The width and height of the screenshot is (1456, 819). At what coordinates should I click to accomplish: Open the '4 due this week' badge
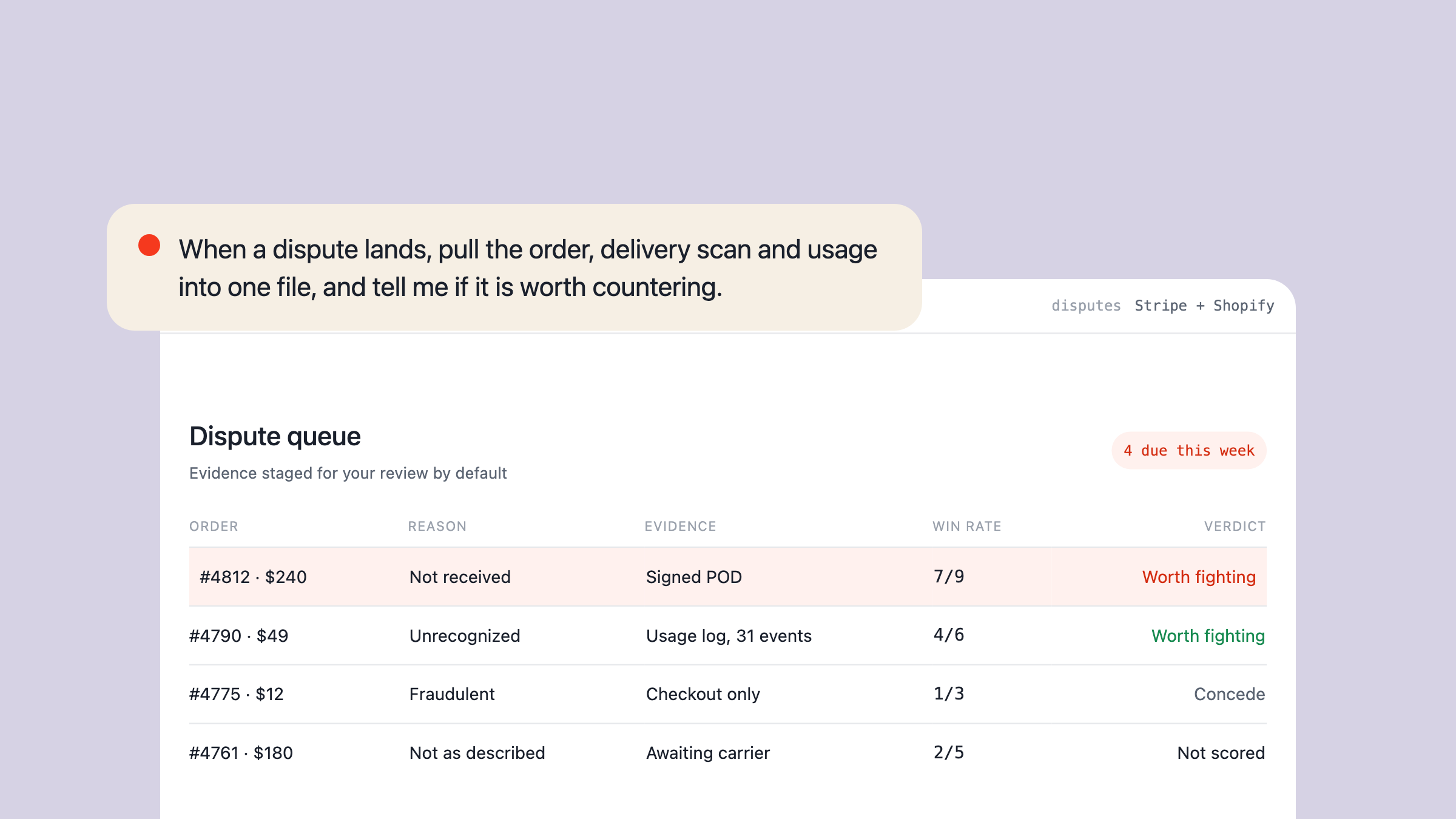1188,451
